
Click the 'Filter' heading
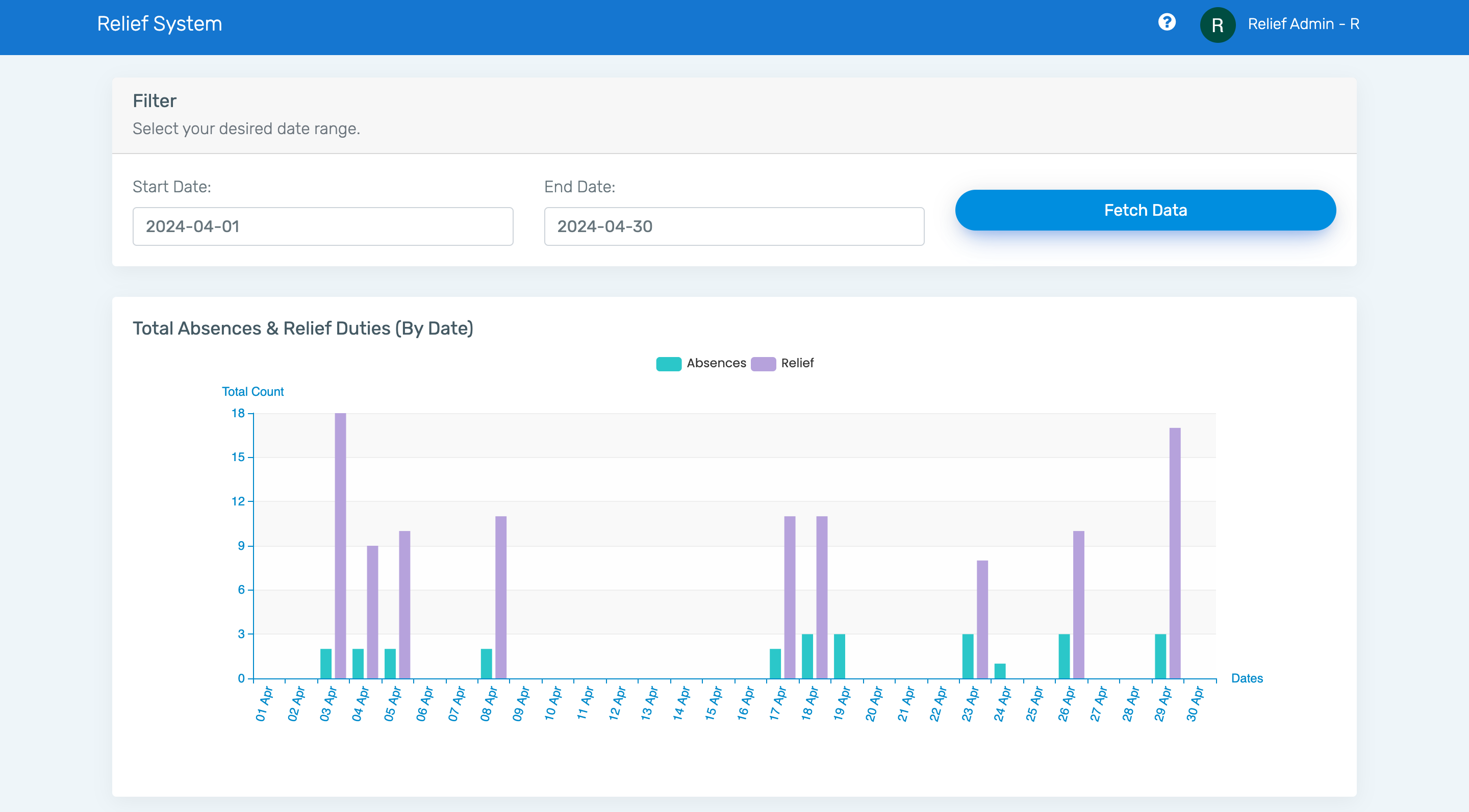(155, 101)
